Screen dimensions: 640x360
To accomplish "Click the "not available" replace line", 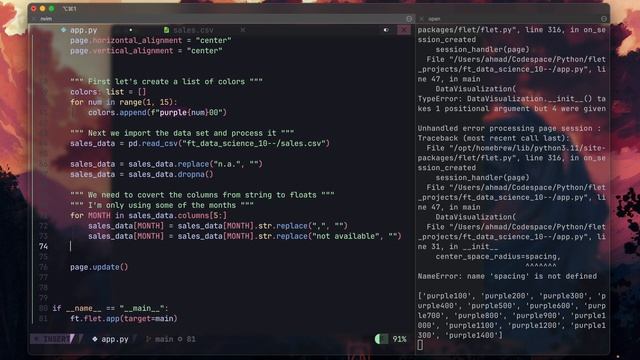I will point(244,236).
